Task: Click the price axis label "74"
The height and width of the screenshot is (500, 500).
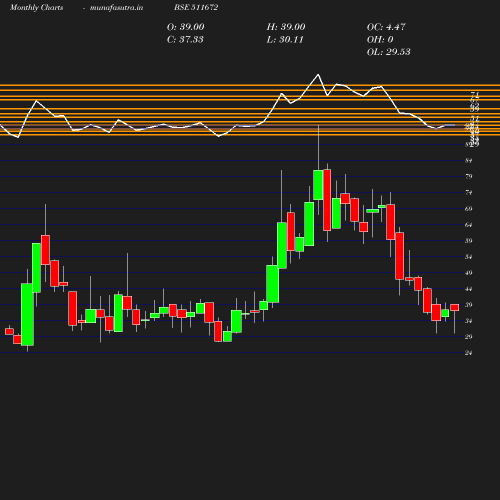Action: point(469,193)
